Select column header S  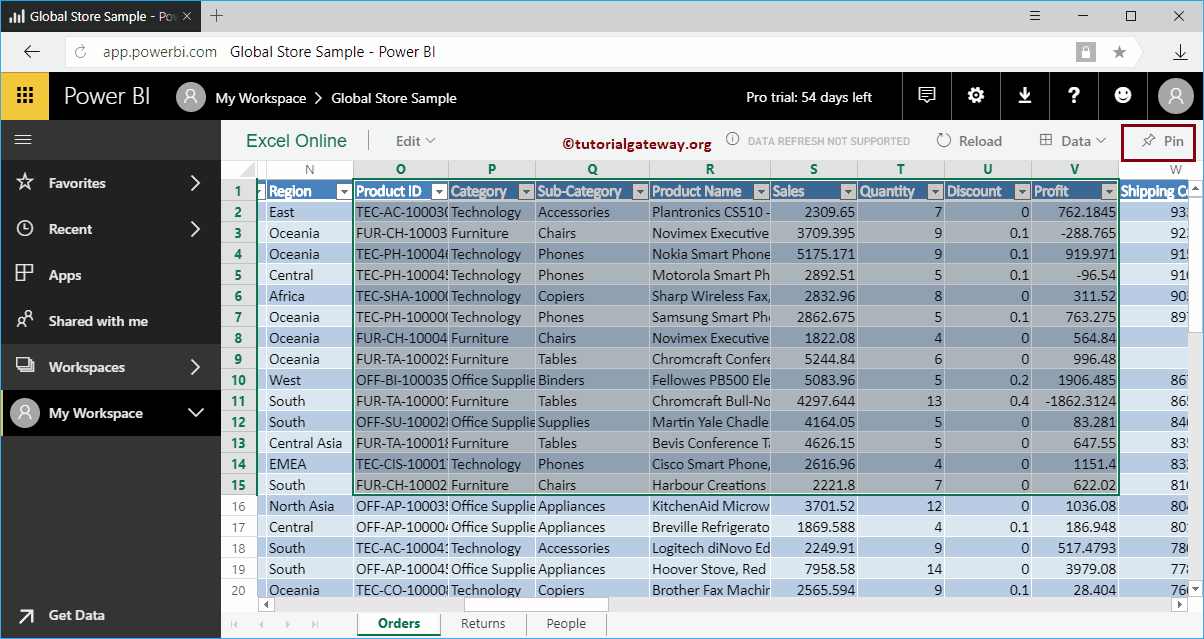[814, 170]
